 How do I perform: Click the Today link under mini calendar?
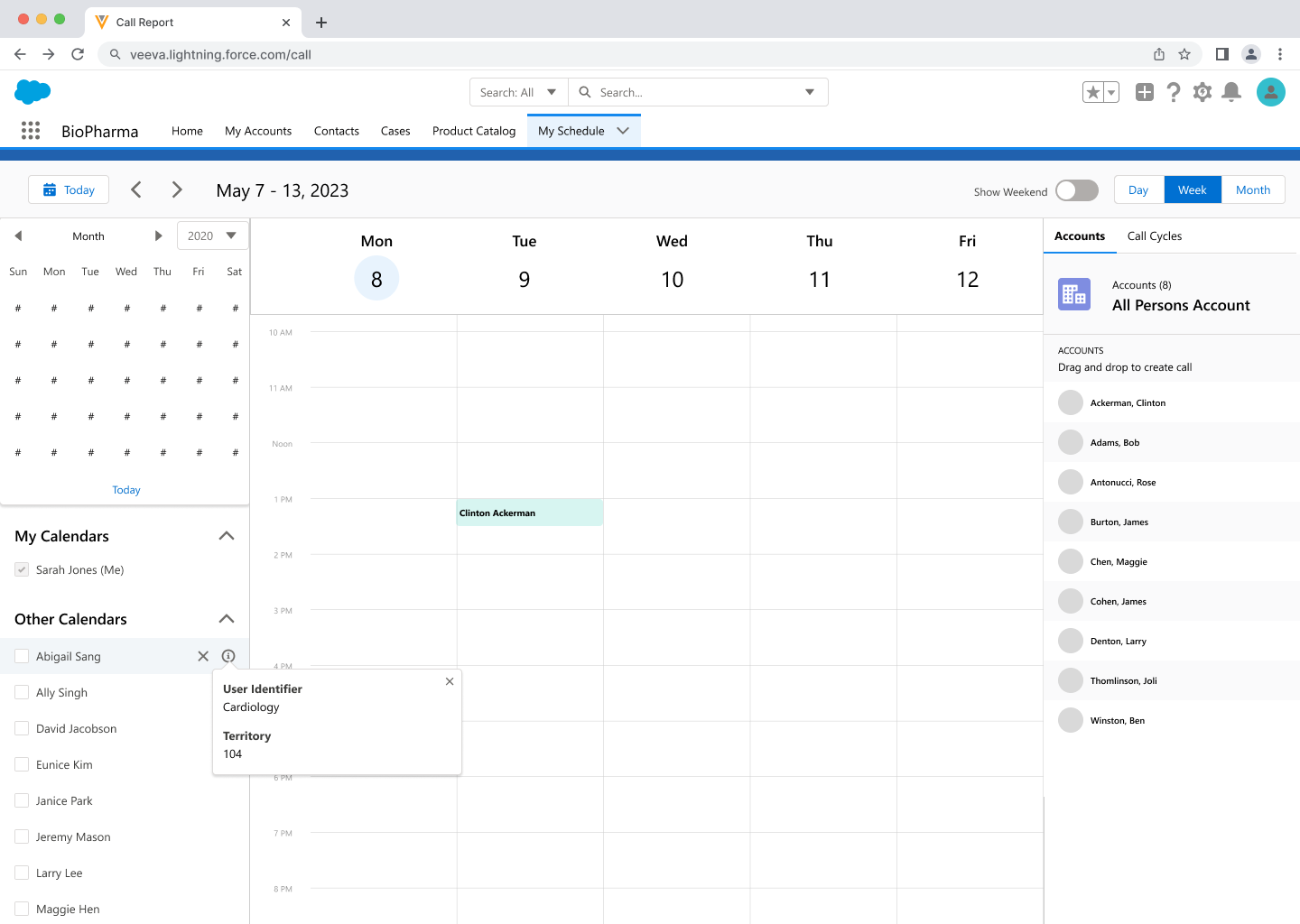[126, 490]
